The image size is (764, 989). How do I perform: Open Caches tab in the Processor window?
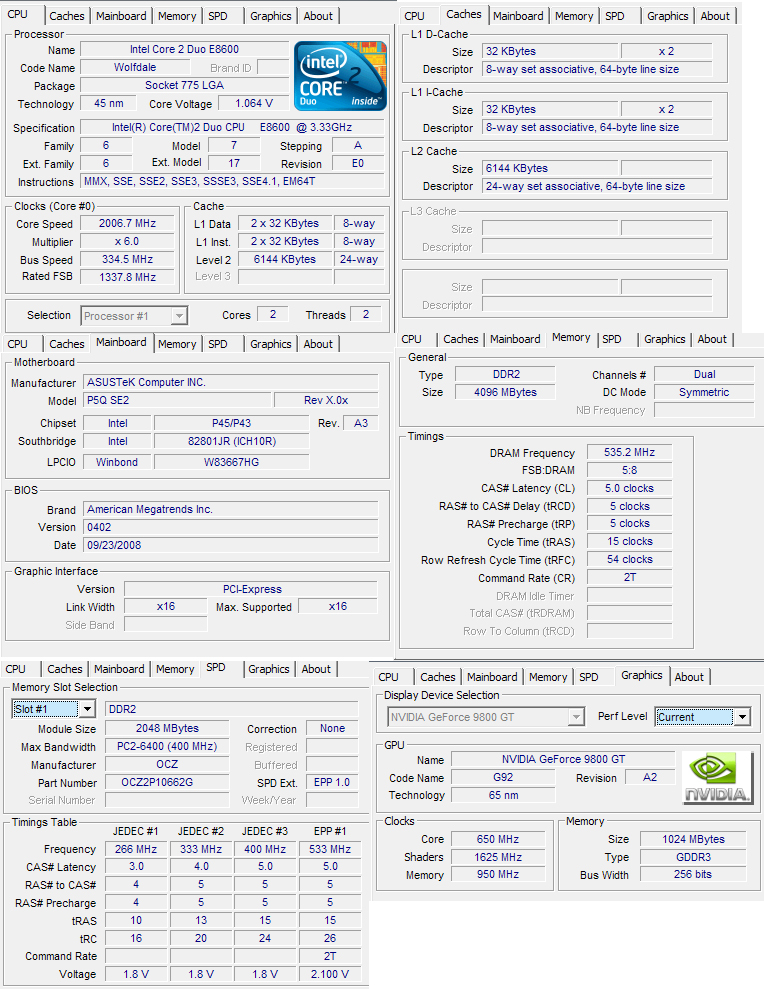click(x=67, y=16)
